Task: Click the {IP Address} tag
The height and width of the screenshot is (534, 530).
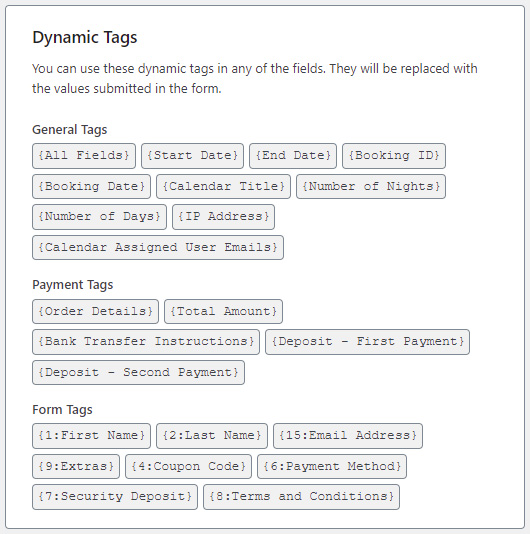Action: (223, 217)
